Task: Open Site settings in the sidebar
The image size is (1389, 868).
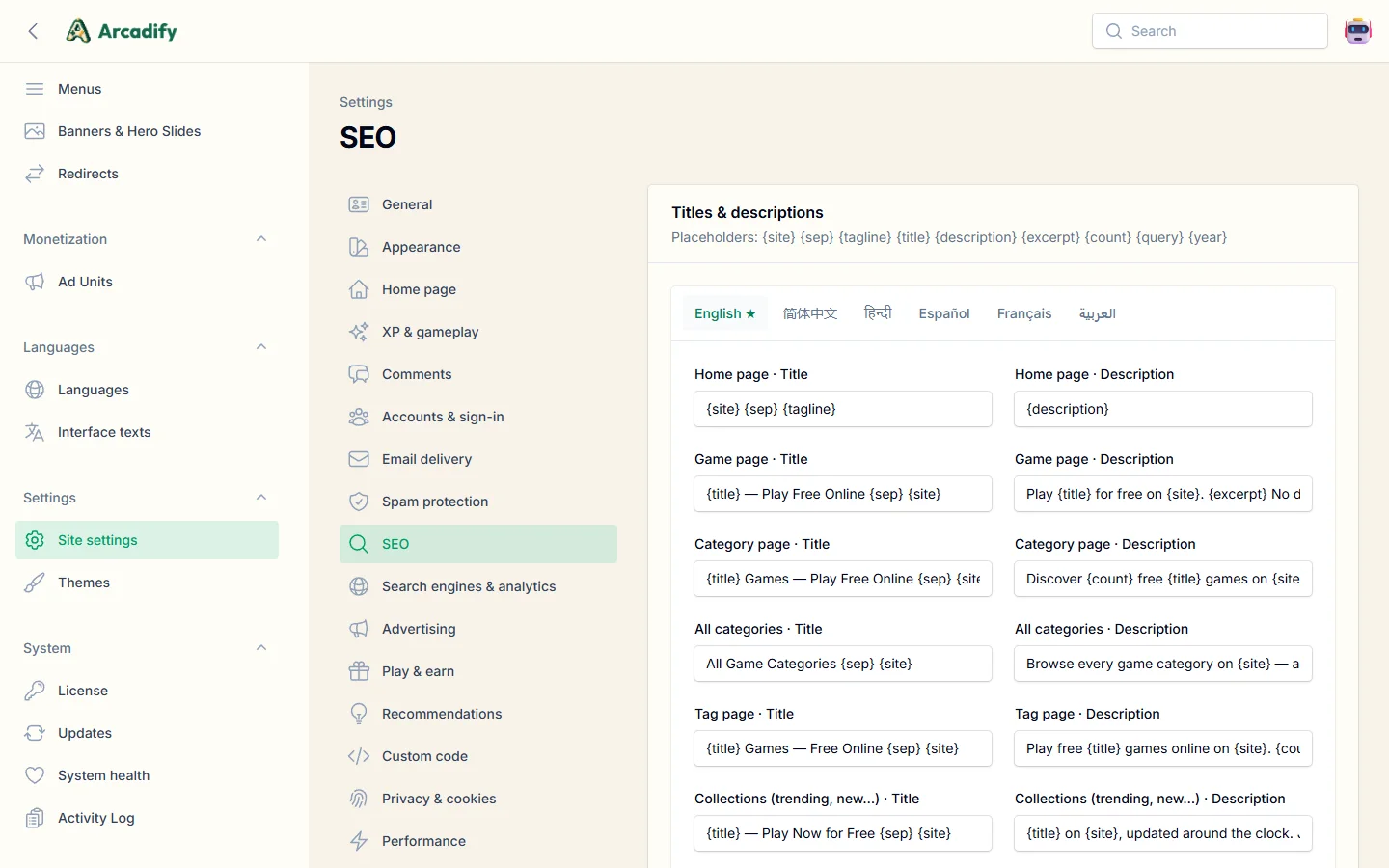Action: pos(147,540)
